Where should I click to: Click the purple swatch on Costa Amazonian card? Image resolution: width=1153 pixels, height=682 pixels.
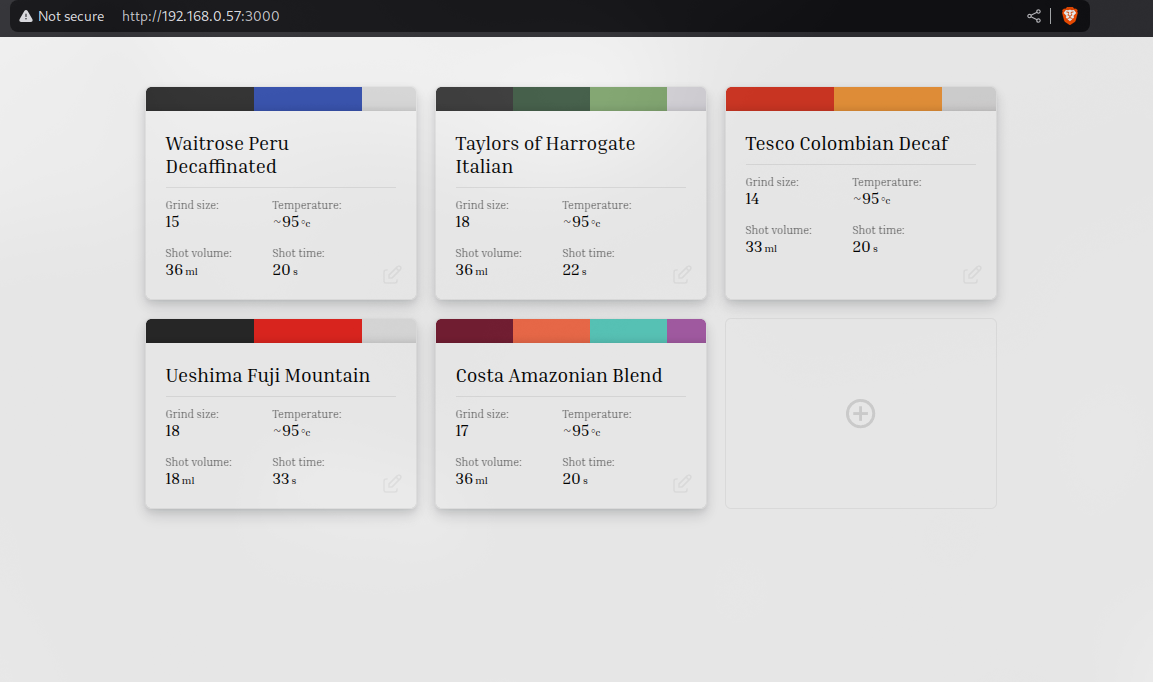pyautogui.click(x=687, y=331)
